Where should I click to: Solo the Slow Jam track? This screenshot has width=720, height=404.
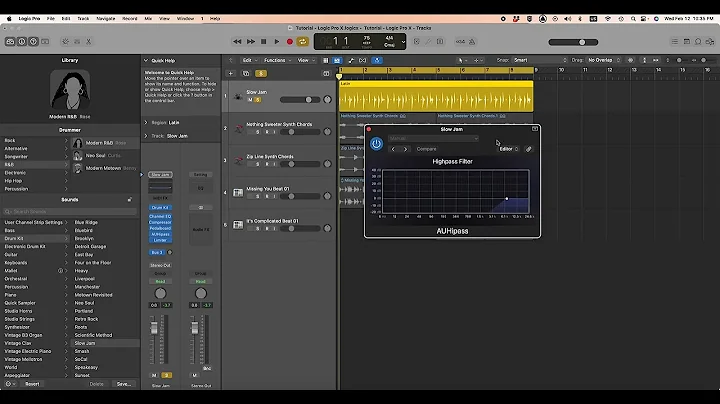pos(258,100)
